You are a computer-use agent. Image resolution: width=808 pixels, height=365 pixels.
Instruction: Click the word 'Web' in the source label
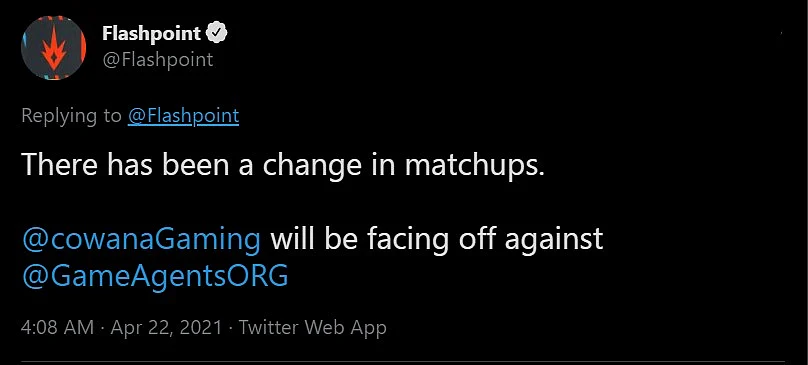[x=324, y=327]
